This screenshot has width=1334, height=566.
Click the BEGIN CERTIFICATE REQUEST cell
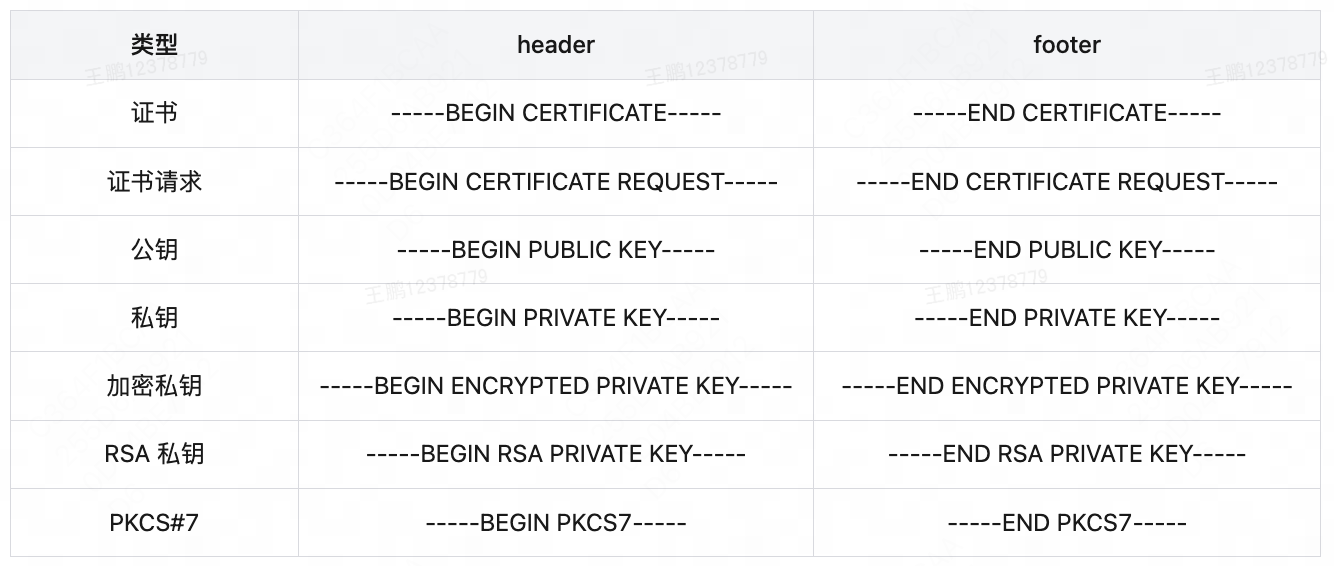click(x=555, y=181)
